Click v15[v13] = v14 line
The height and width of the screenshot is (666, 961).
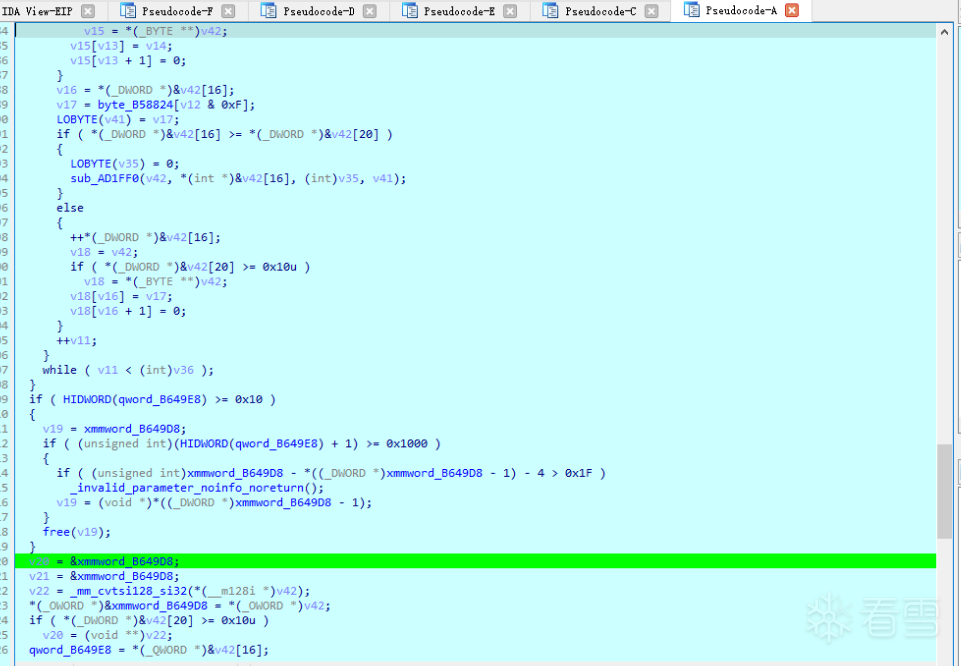[x=121, y=46]
